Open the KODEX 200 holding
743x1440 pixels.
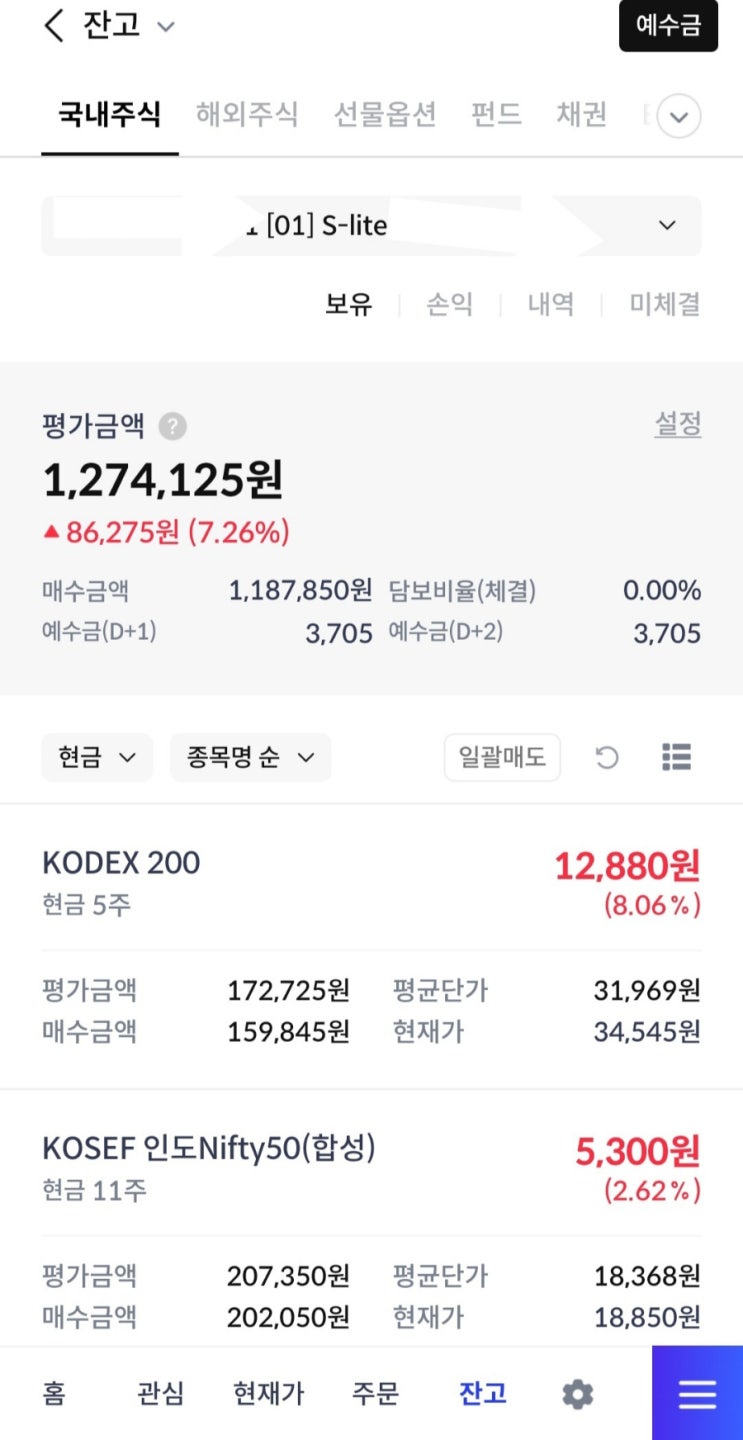point(121,863)
